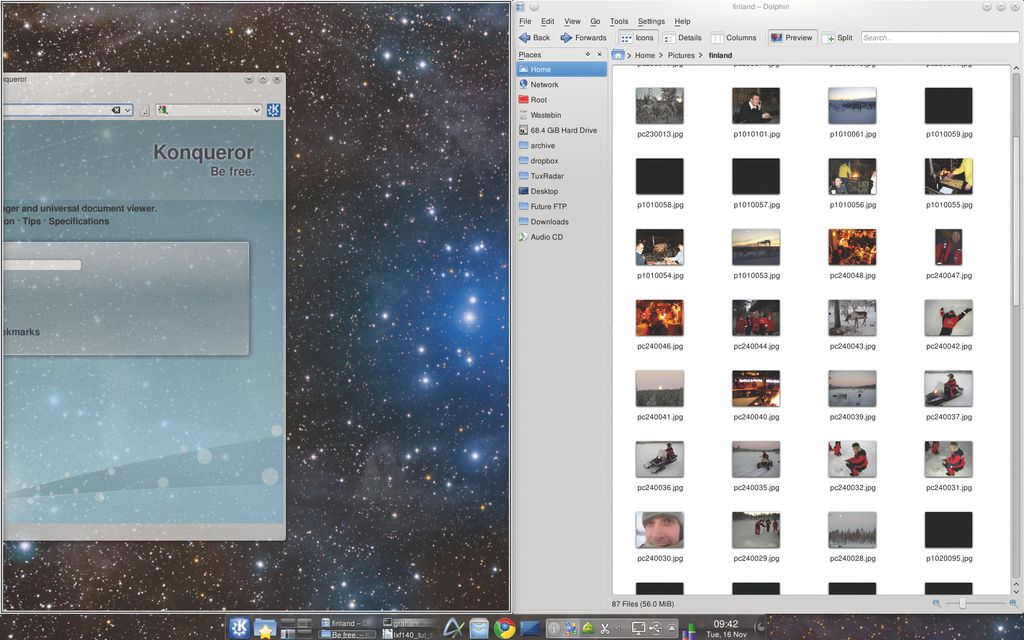
Task: Click the home icon in the breadcrumb bar
Action: point(618,55)
